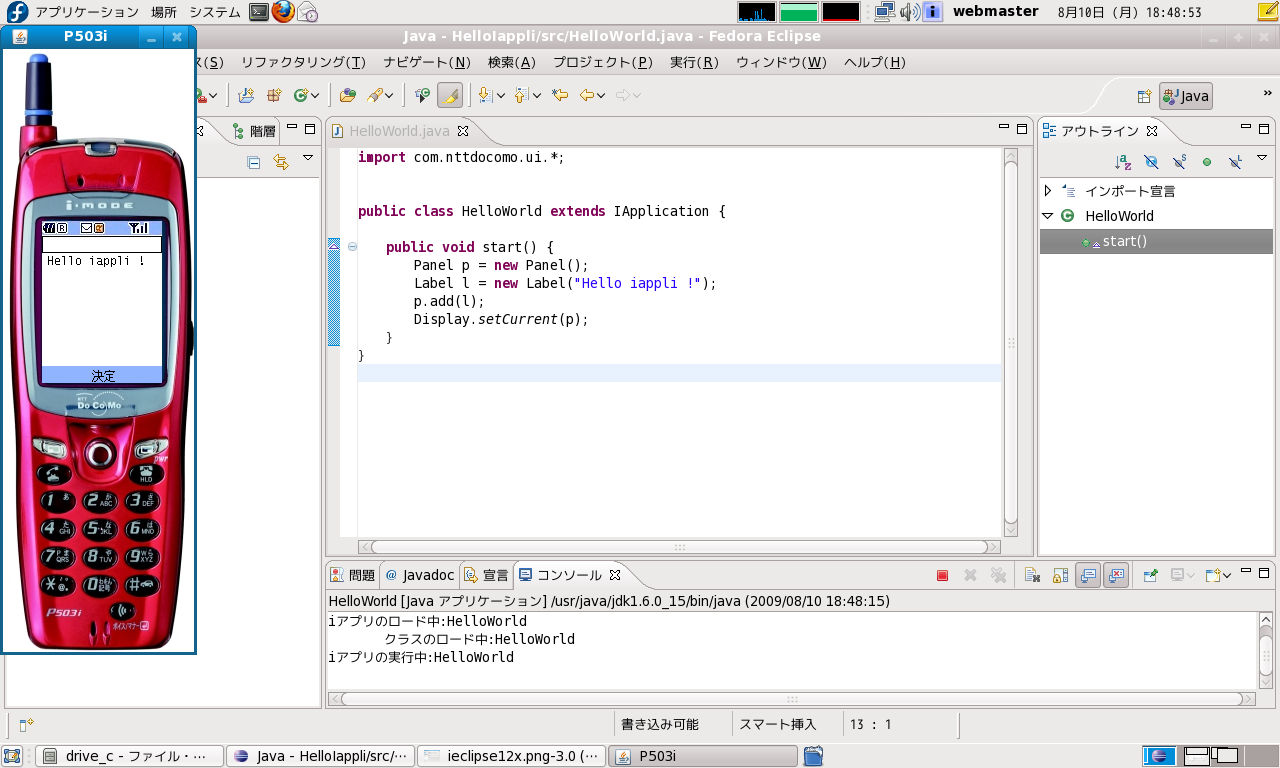The width and height of the screenshot is (1280, 768).
Task: Click the コンソール console tab
Action: pyautogui.click(x=570, y=575)
